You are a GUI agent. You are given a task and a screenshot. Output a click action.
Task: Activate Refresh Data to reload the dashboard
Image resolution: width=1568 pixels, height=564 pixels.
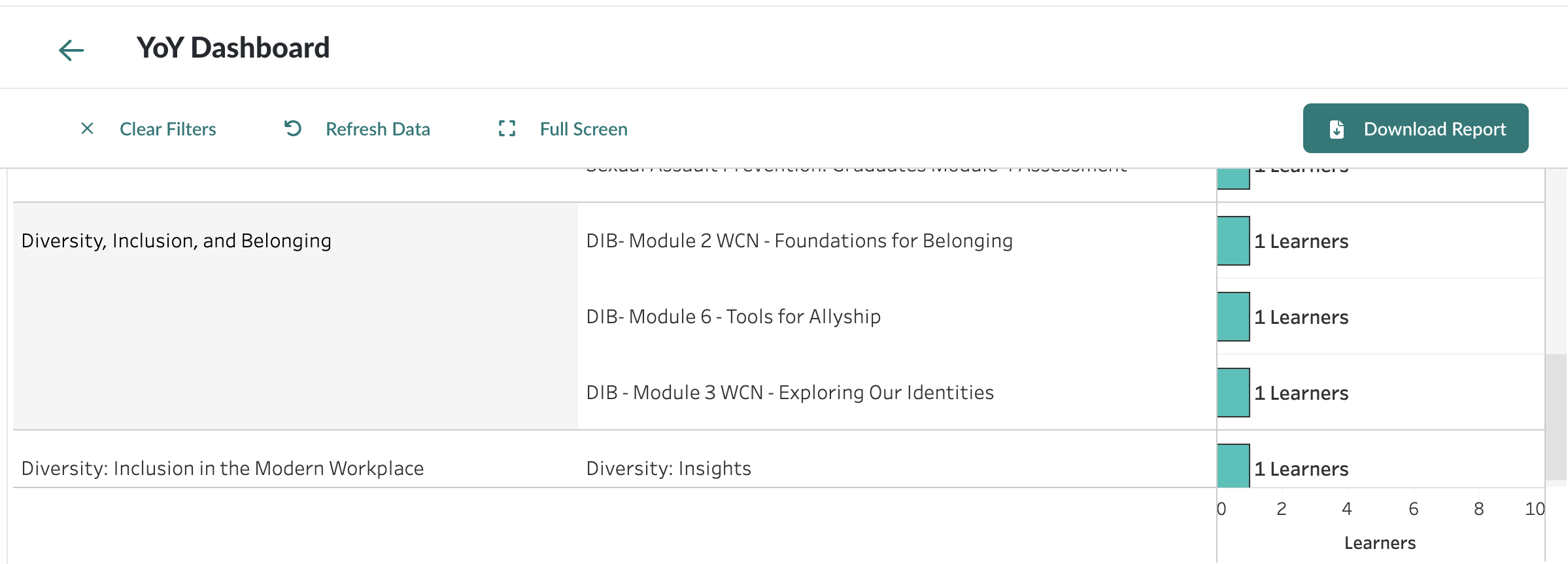pos(378,128)
